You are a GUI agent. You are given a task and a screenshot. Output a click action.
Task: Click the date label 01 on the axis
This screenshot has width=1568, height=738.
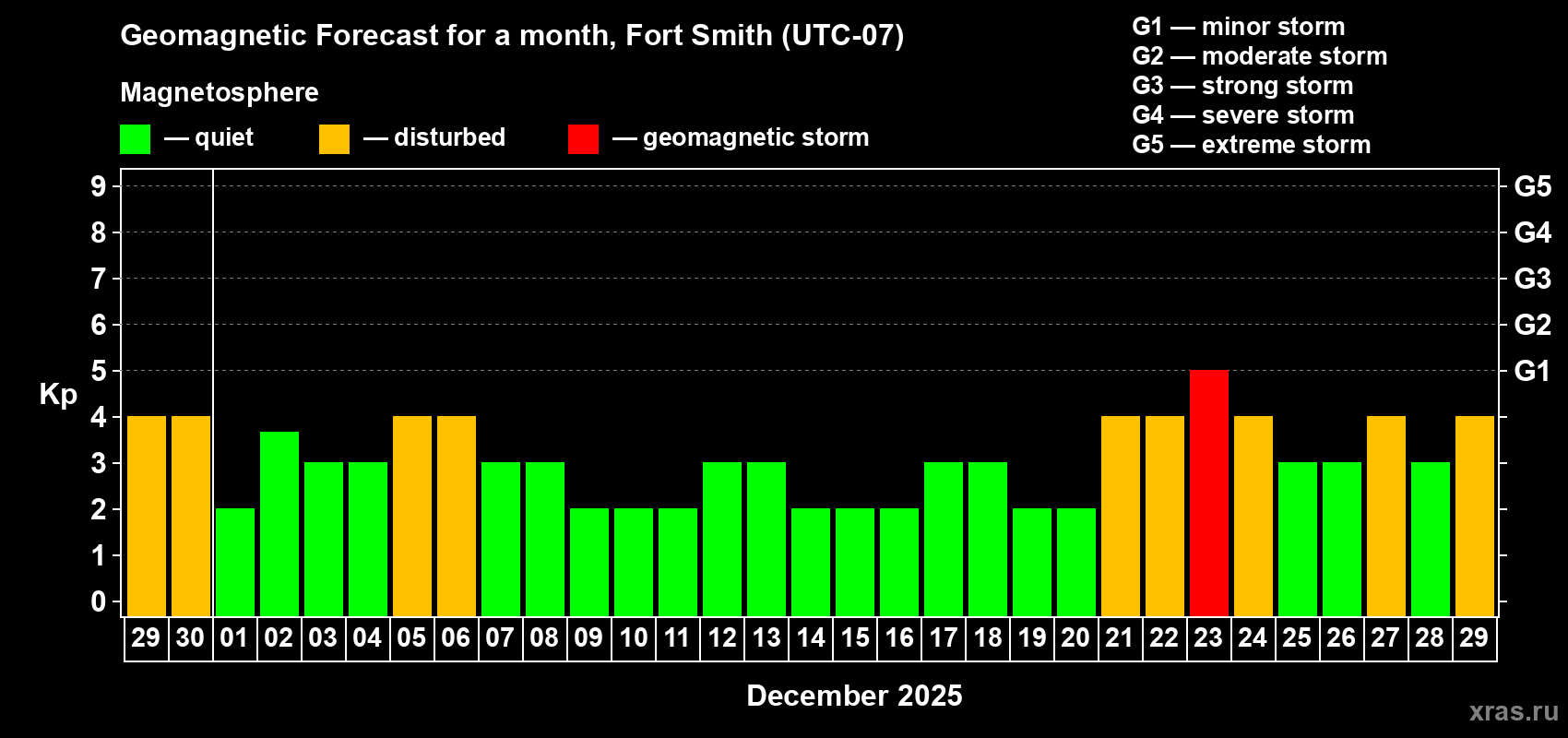pos(234,638)
